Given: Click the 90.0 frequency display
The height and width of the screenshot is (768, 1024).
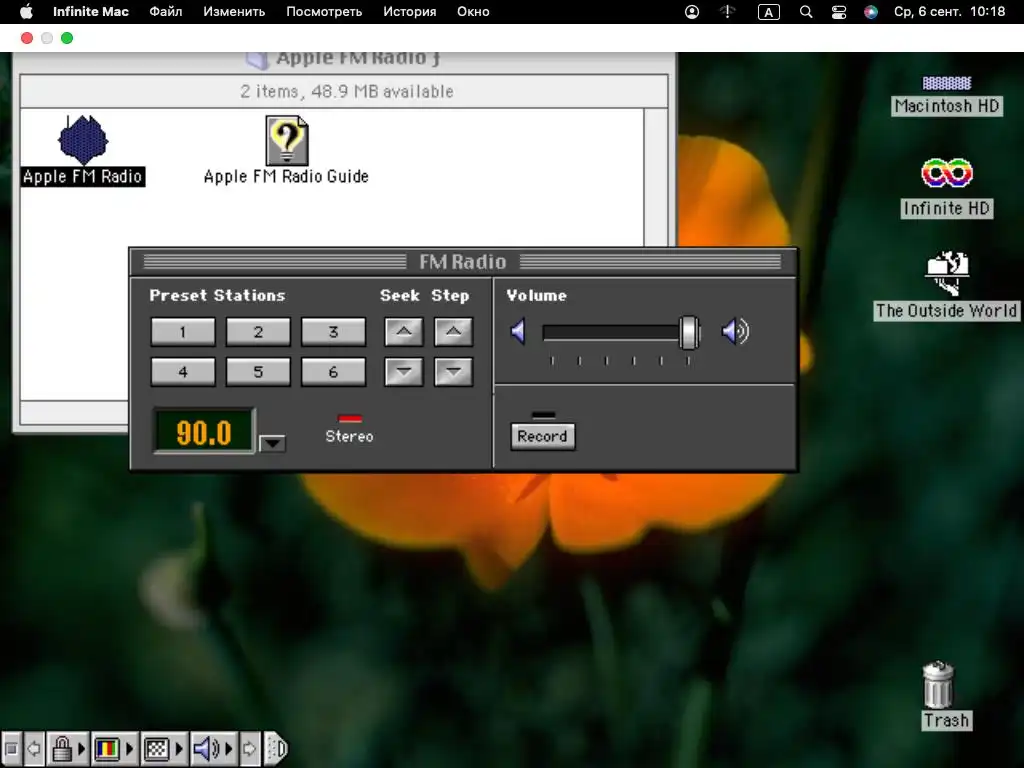Looking at the screenshot, I should coord(204,431).
